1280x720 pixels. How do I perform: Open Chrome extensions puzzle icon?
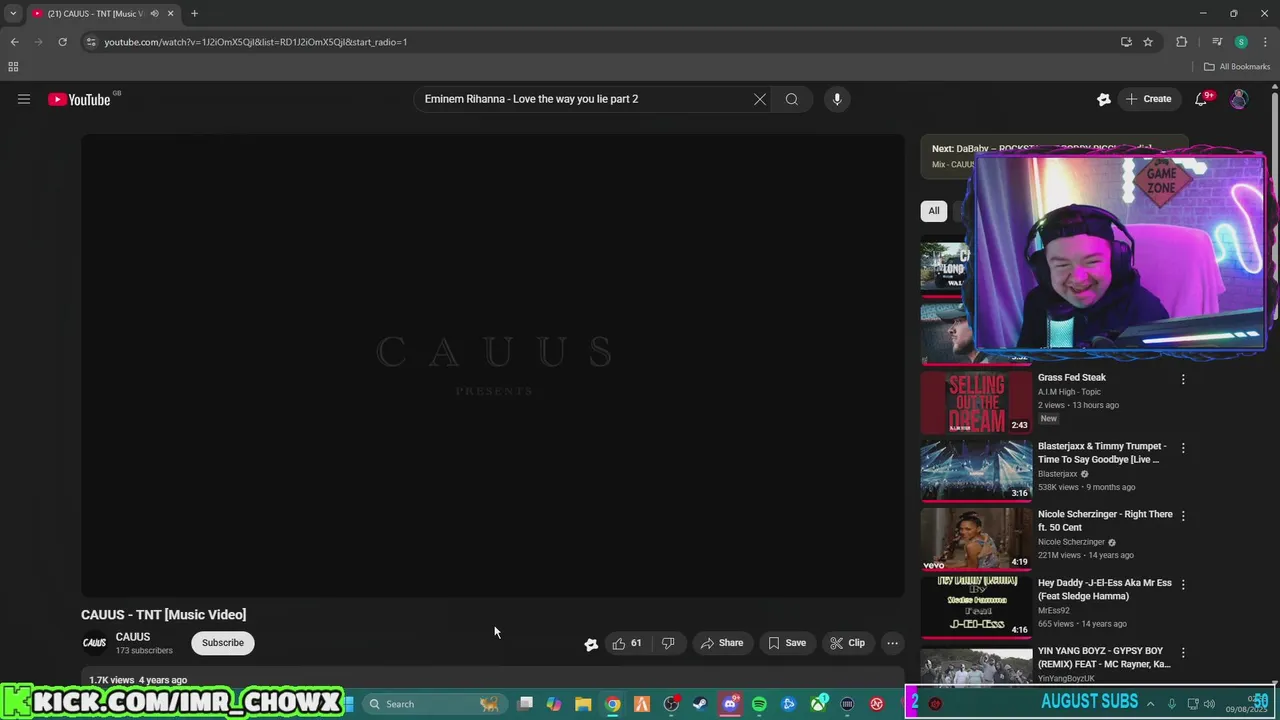(1182, 42)
